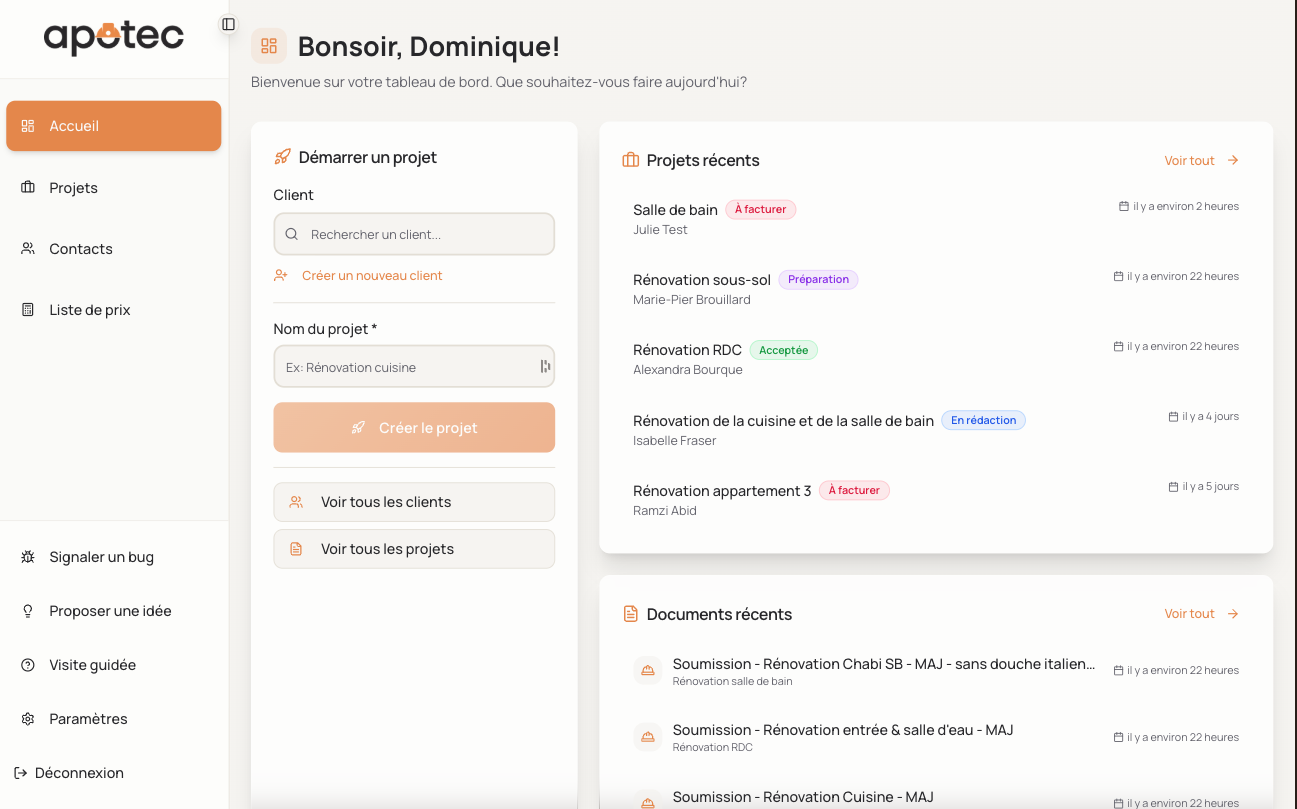Click client name Julie Test

coord(660,230)
